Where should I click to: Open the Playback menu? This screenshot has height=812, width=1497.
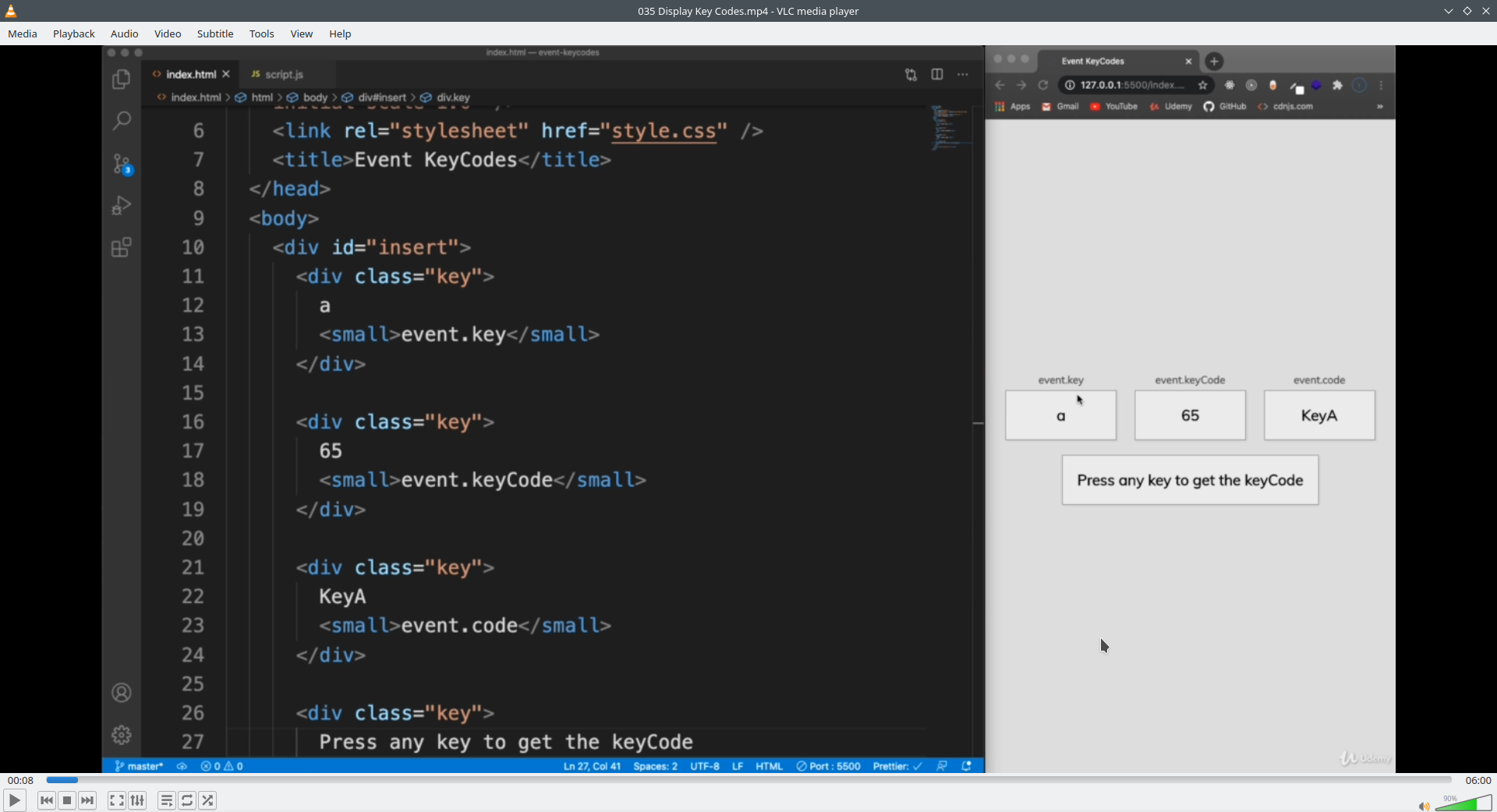(x=74, y=34)
